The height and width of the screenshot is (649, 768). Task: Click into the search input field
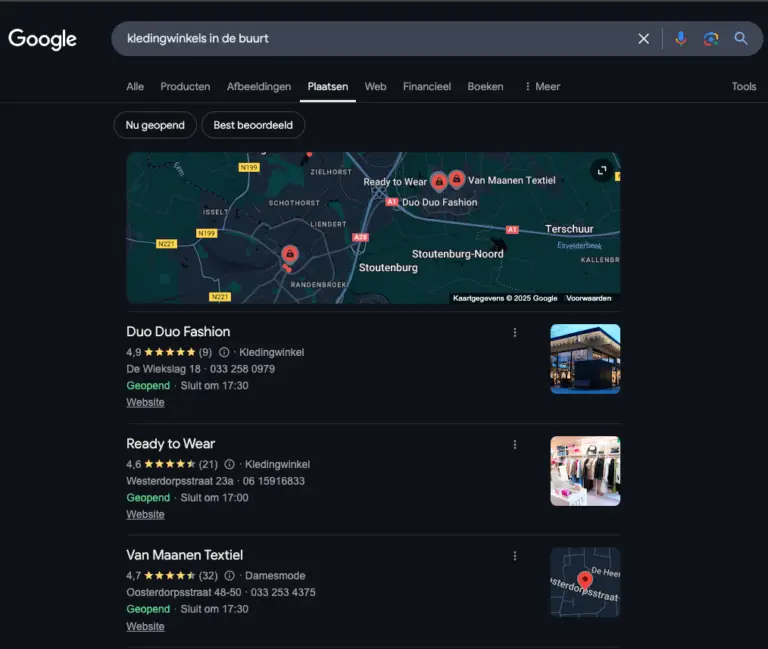click(x=370, y=39)
